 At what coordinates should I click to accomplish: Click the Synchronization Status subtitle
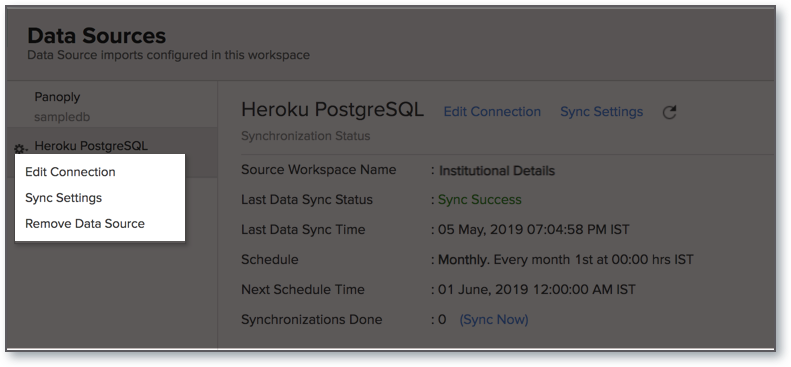tap(306, 136)
